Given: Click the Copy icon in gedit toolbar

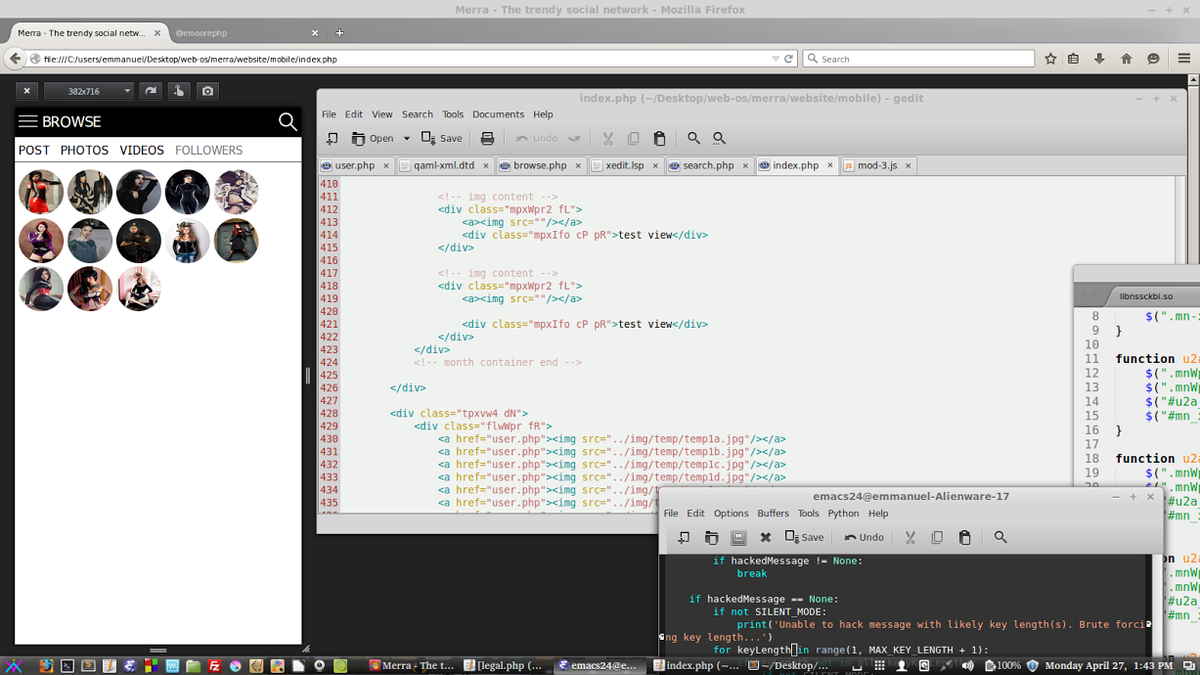Looking at the screenshot, I should pyautogui.click(x=633, y=138).
